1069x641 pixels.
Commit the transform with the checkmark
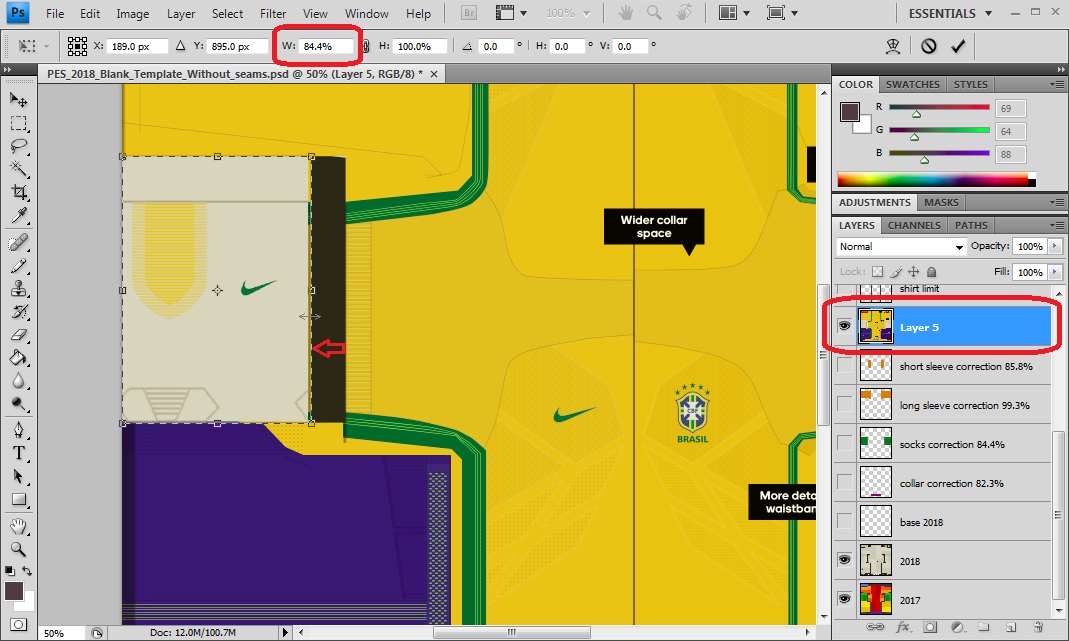pos(959,46)
